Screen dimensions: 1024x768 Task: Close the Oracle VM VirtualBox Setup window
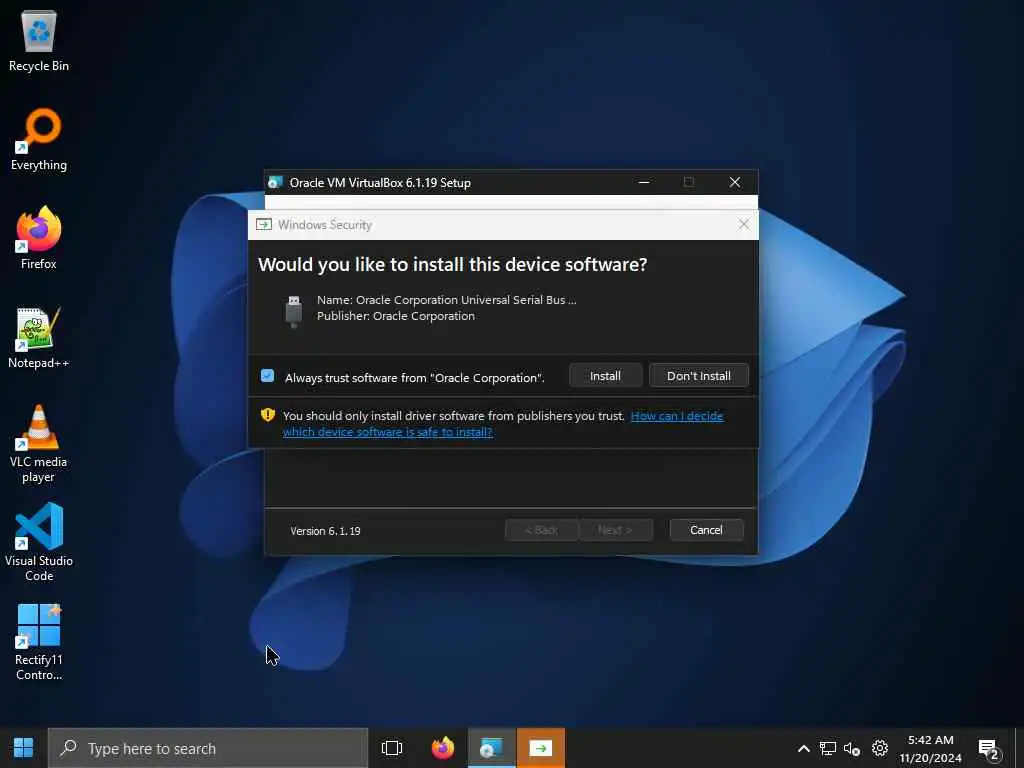(x=735, y=182)
